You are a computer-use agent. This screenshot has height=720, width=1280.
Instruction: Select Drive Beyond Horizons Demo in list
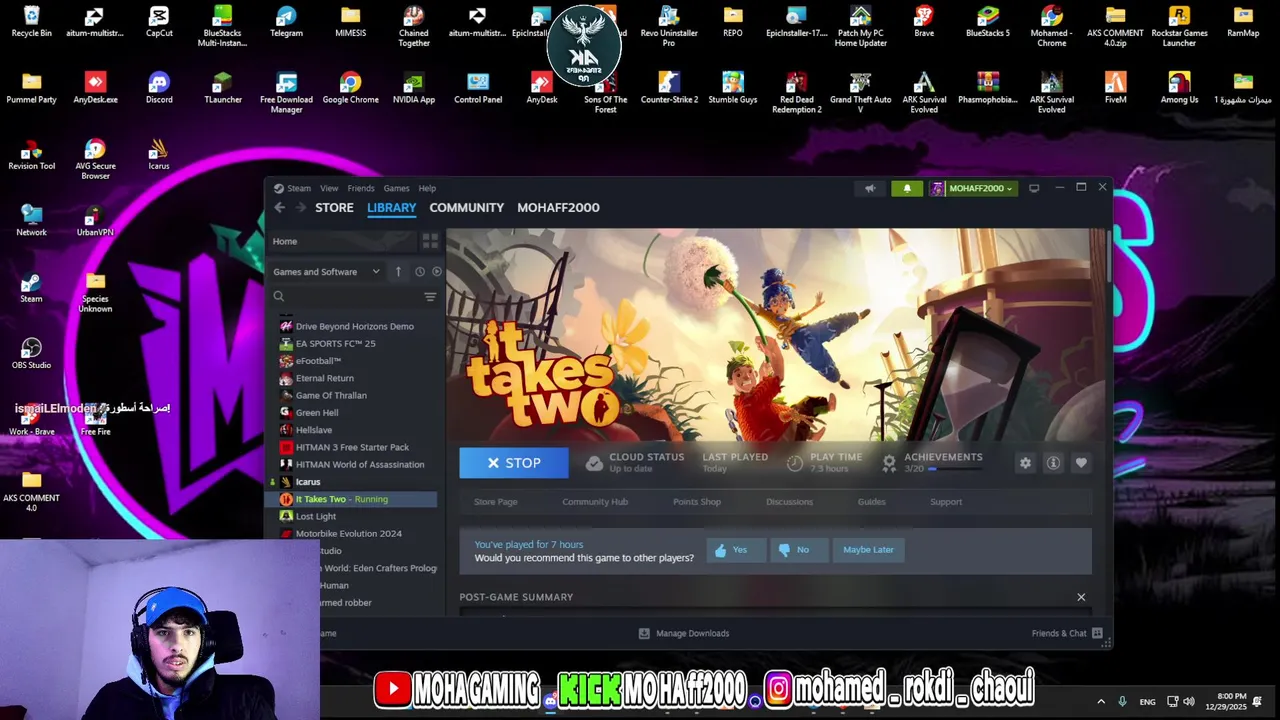(x=355, y=326)
